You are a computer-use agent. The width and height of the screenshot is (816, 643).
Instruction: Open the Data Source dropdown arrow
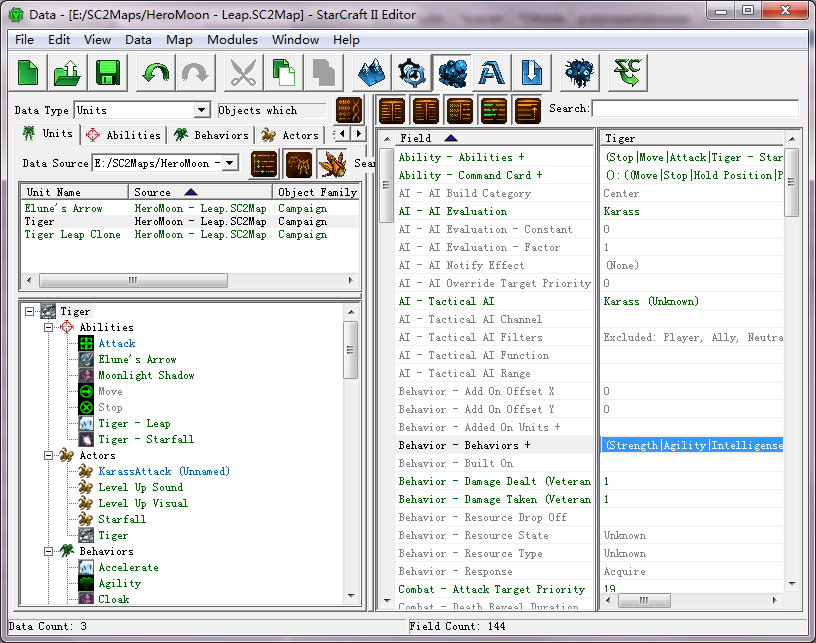[231, 163]
